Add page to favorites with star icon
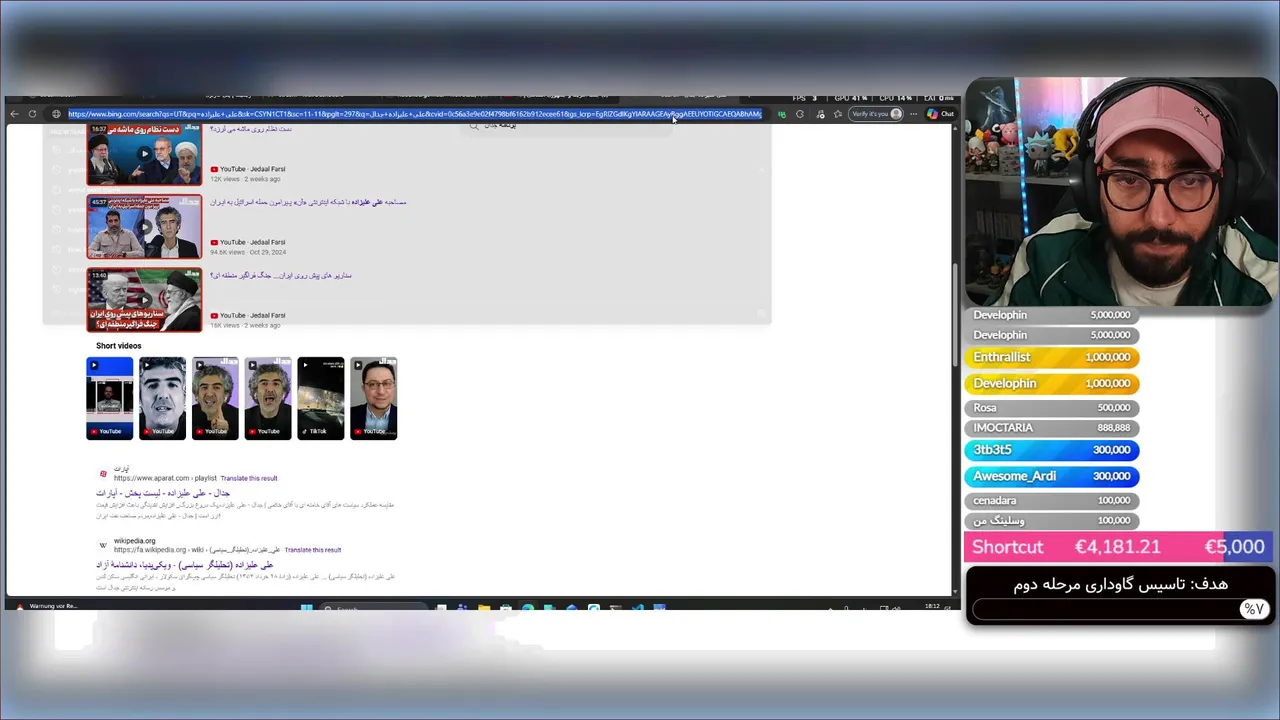The width and height of the screenshot is (1280, 720). tap(837, 114)
